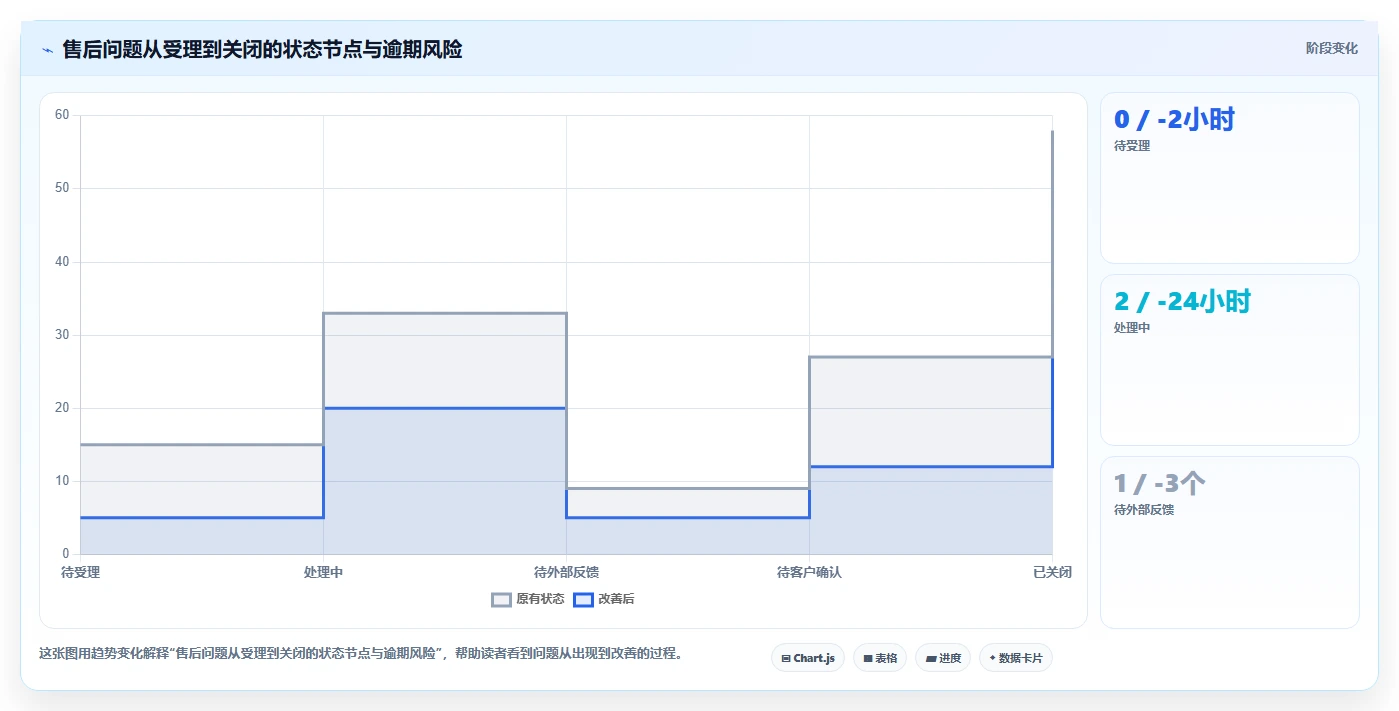This screenshot has width=1399, height=711.
Task: Click the 待外部反馈 x-axis label
Action: (566, 573)
